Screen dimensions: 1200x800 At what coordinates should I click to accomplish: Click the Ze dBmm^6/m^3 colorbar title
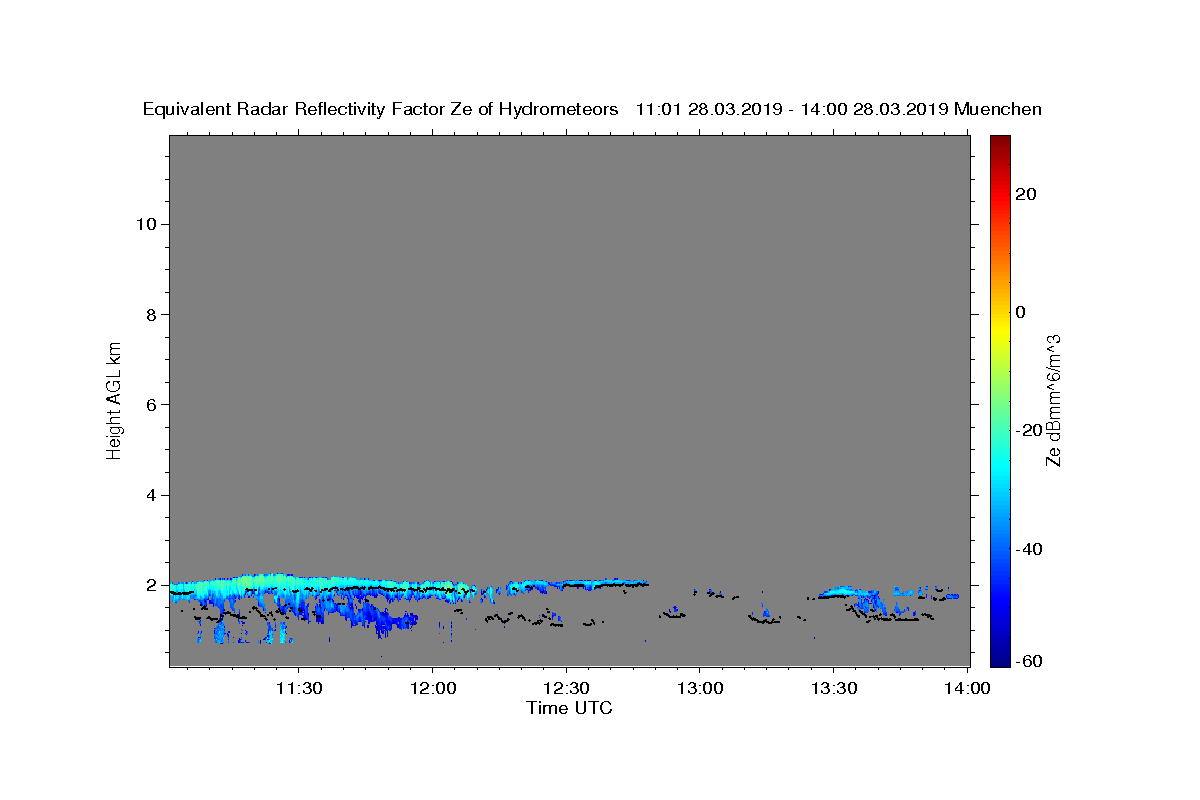pos(1052,400)
